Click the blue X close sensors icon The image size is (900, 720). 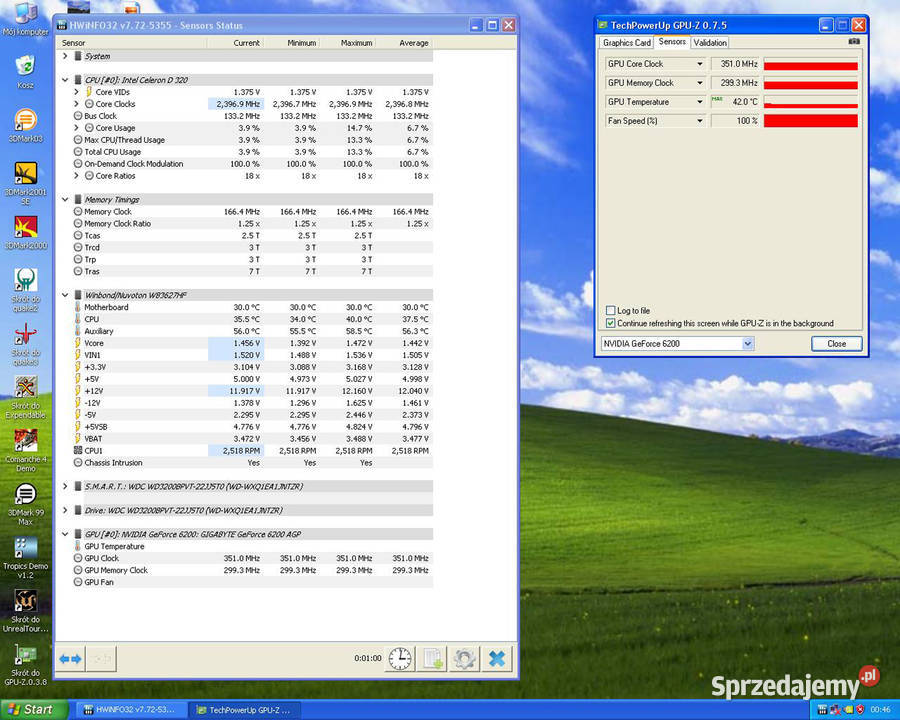tap(497, 658)
